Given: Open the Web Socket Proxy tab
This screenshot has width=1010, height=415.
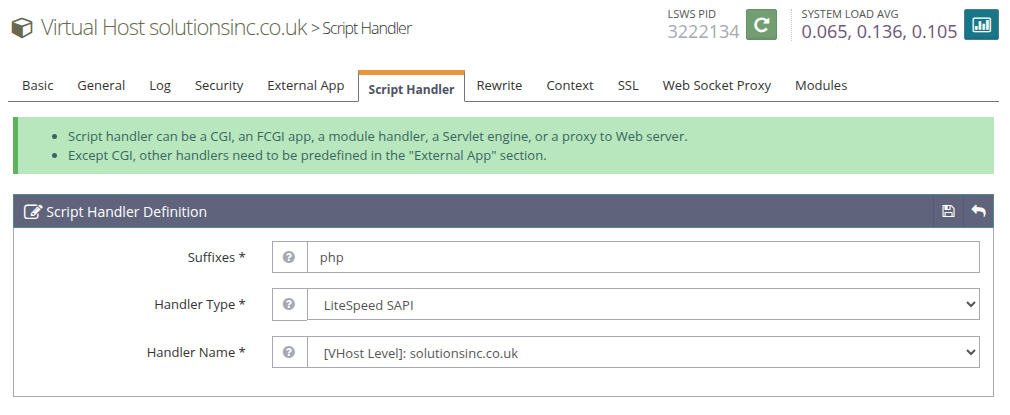Looking at the screenshot, I should (x=716, y=86).
